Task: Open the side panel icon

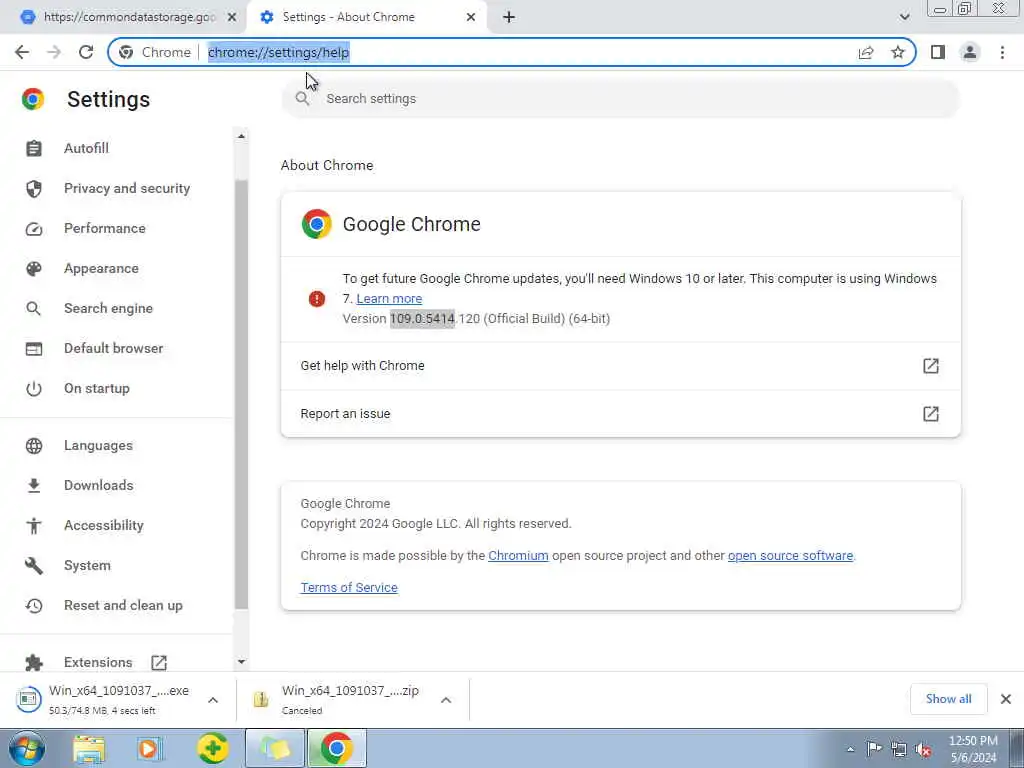Action: tap(938, 52)
